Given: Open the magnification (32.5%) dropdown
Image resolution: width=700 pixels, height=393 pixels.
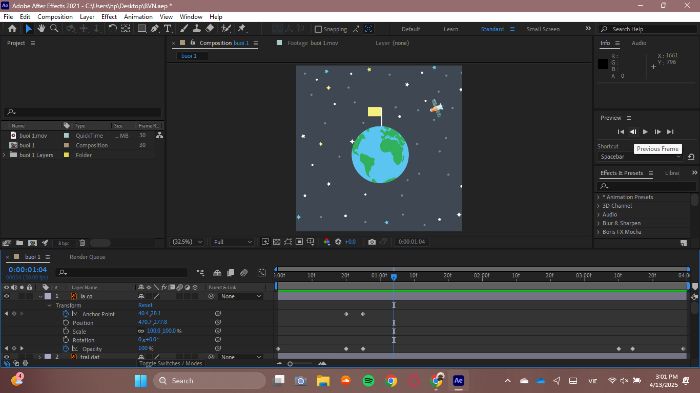Looking at the screenshot, I should pos(187,242).
